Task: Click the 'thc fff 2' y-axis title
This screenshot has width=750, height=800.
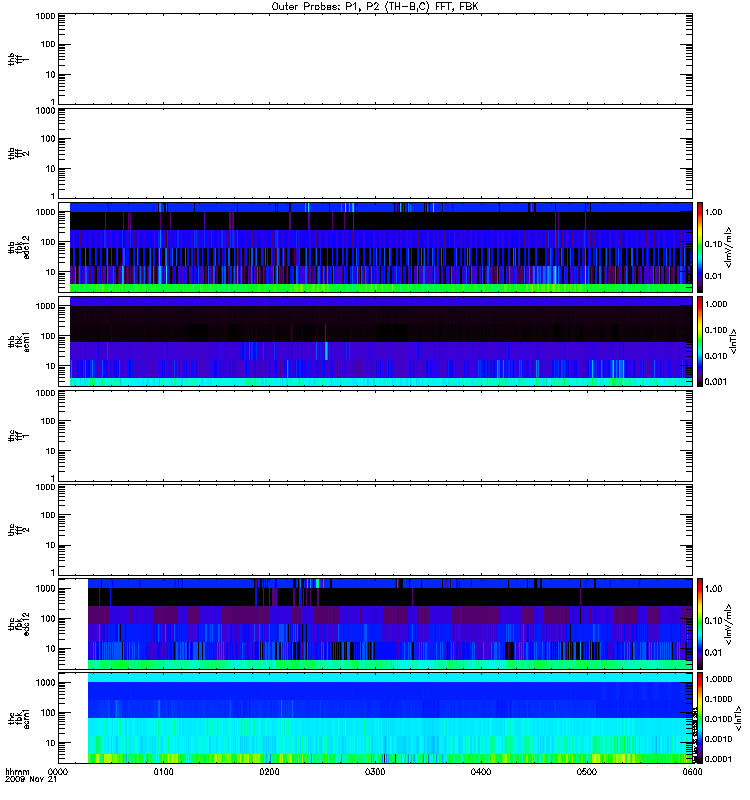Action: [x=18, y=530]
